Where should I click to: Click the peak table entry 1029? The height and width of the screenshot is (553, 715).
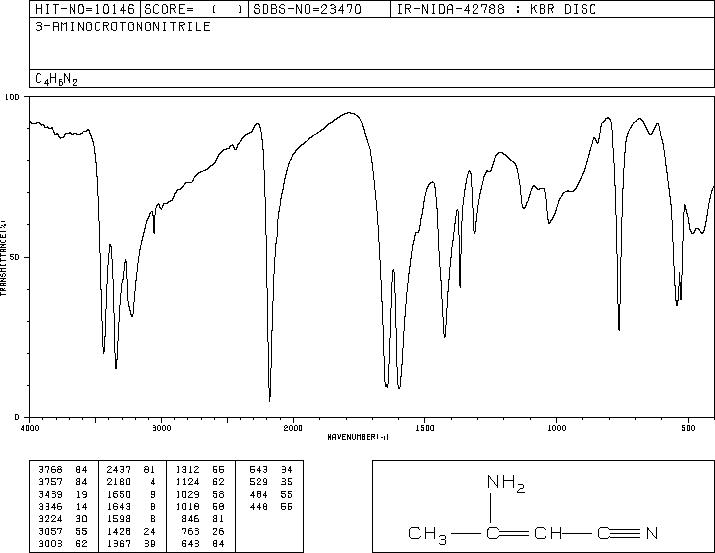click(187, 494)
